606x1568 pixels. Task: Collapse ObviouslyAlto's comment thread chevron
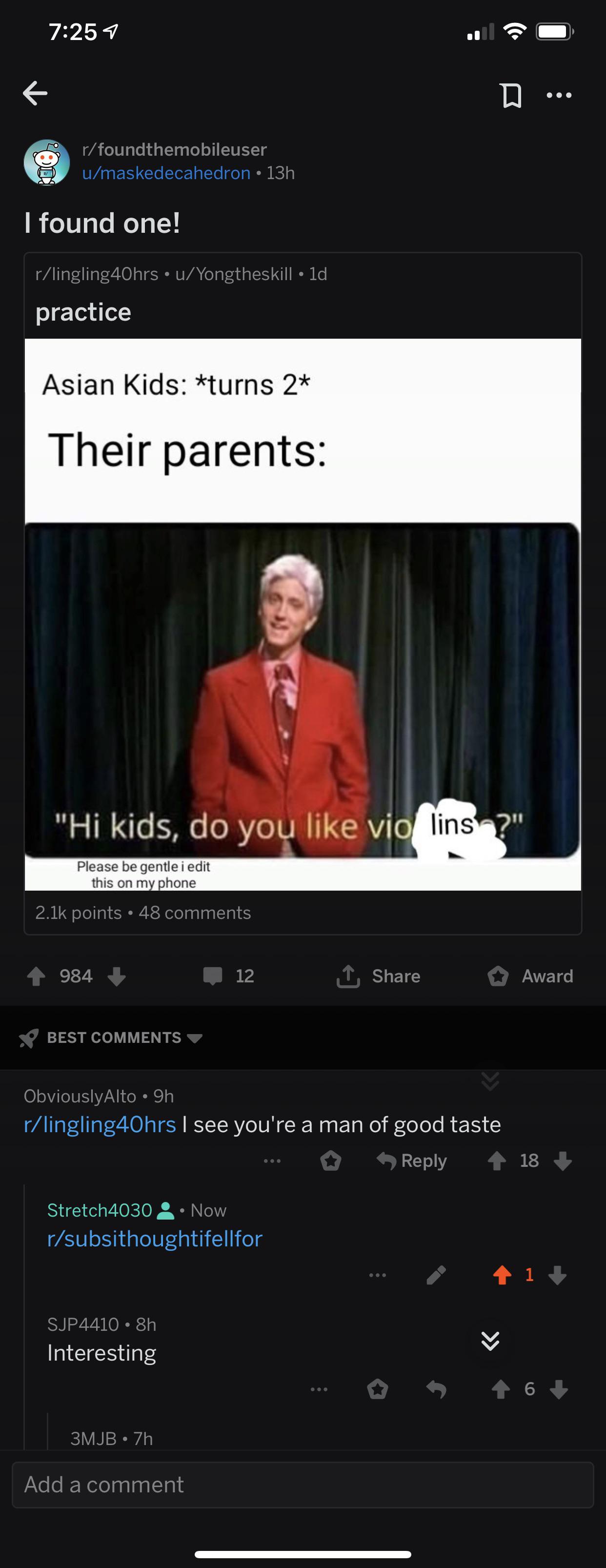point(490,1081)
